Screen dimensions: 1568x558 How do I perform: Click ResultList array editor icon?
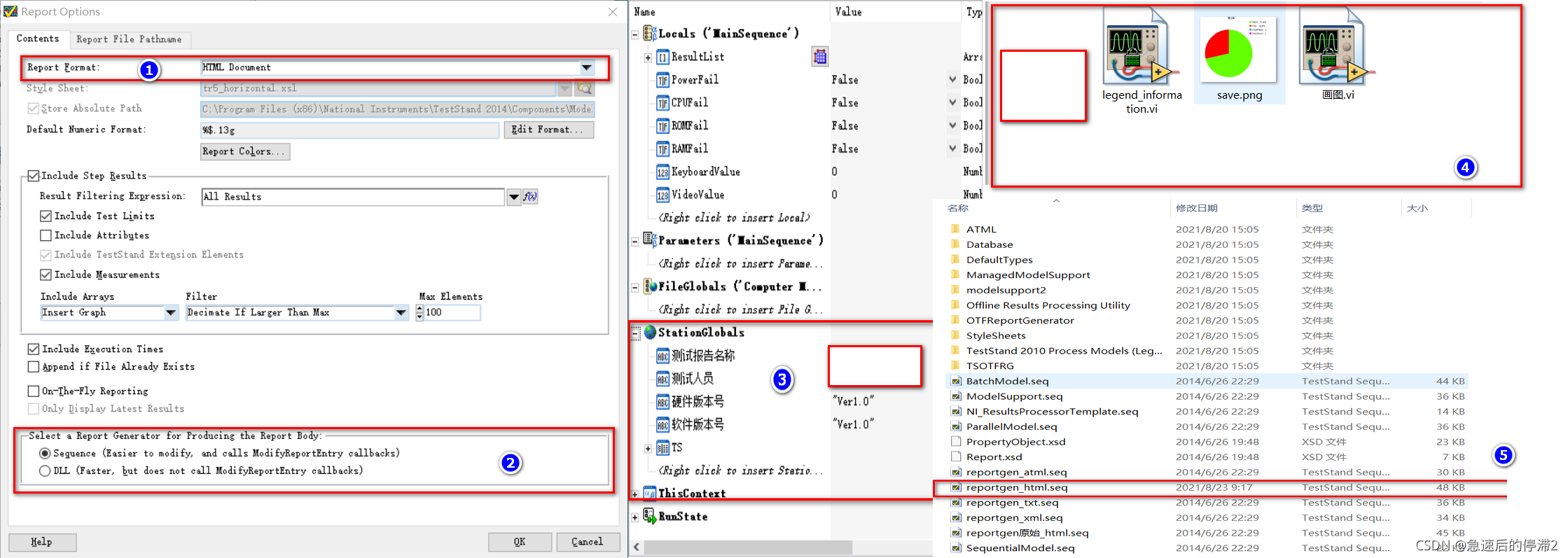tap(820, 57)
